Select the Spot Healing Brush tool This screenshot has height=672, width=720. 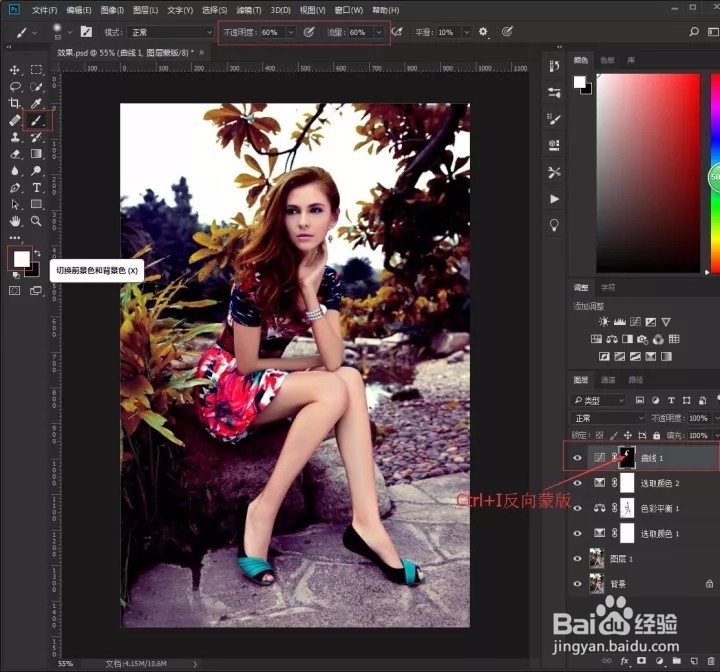(x=15, y=120)
